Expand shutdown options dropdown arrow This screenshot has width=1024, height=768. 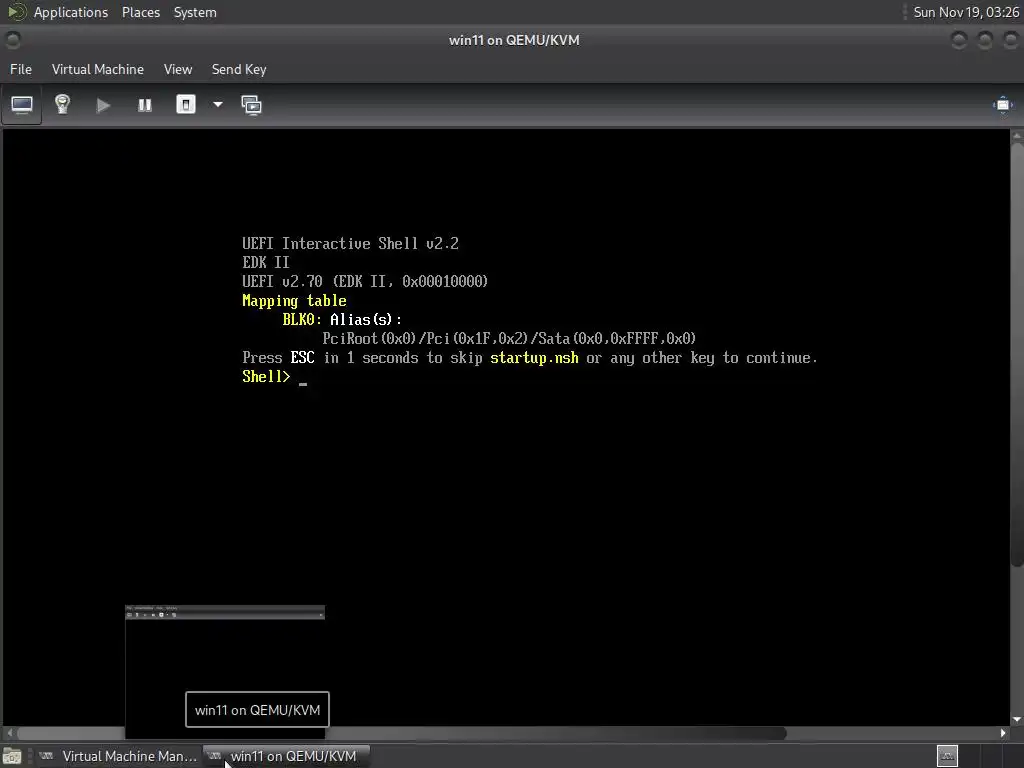tap(218, 104)
